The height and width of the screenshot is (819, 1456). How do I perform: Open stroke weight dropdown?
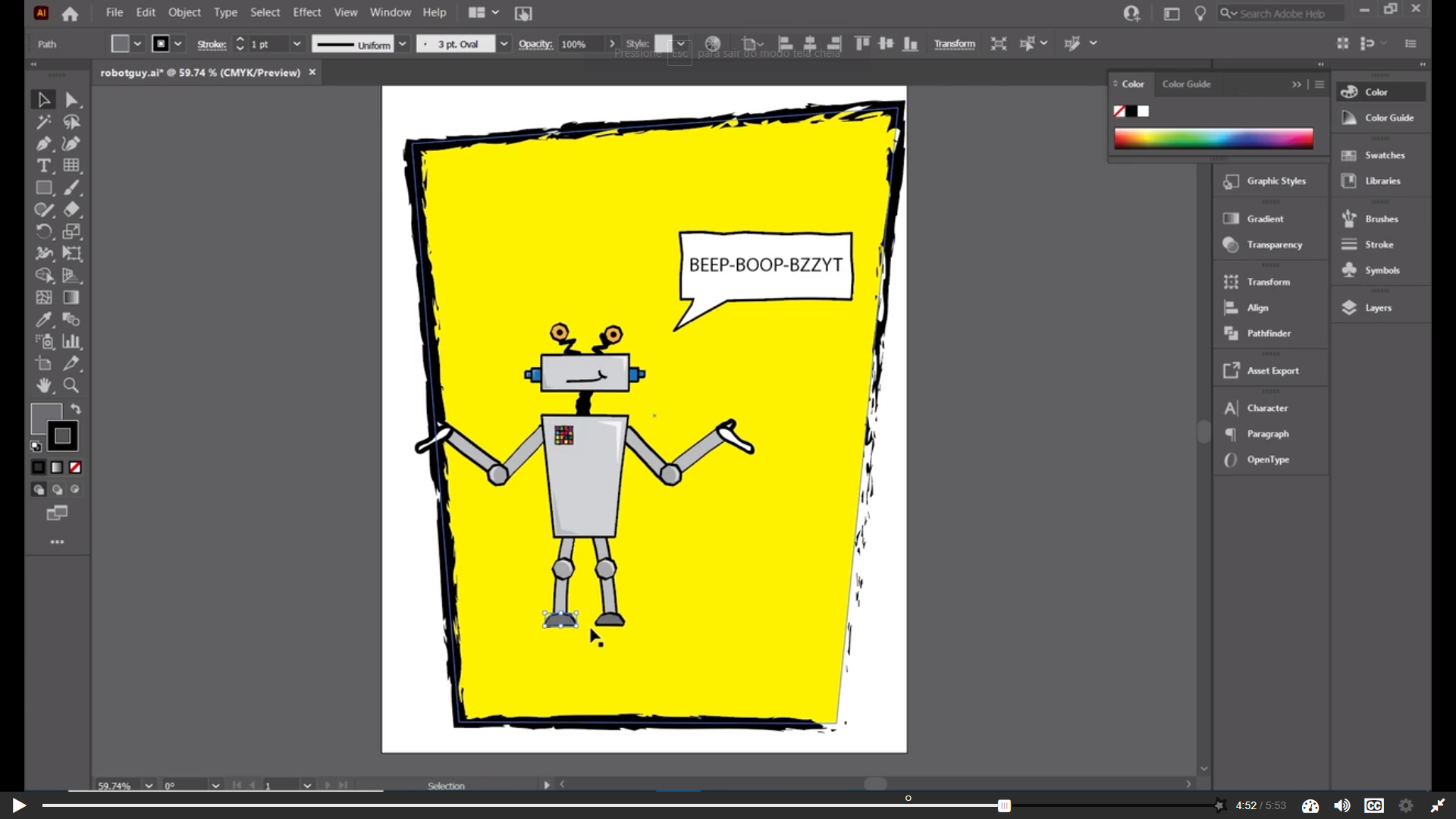(x=297, y=44)
